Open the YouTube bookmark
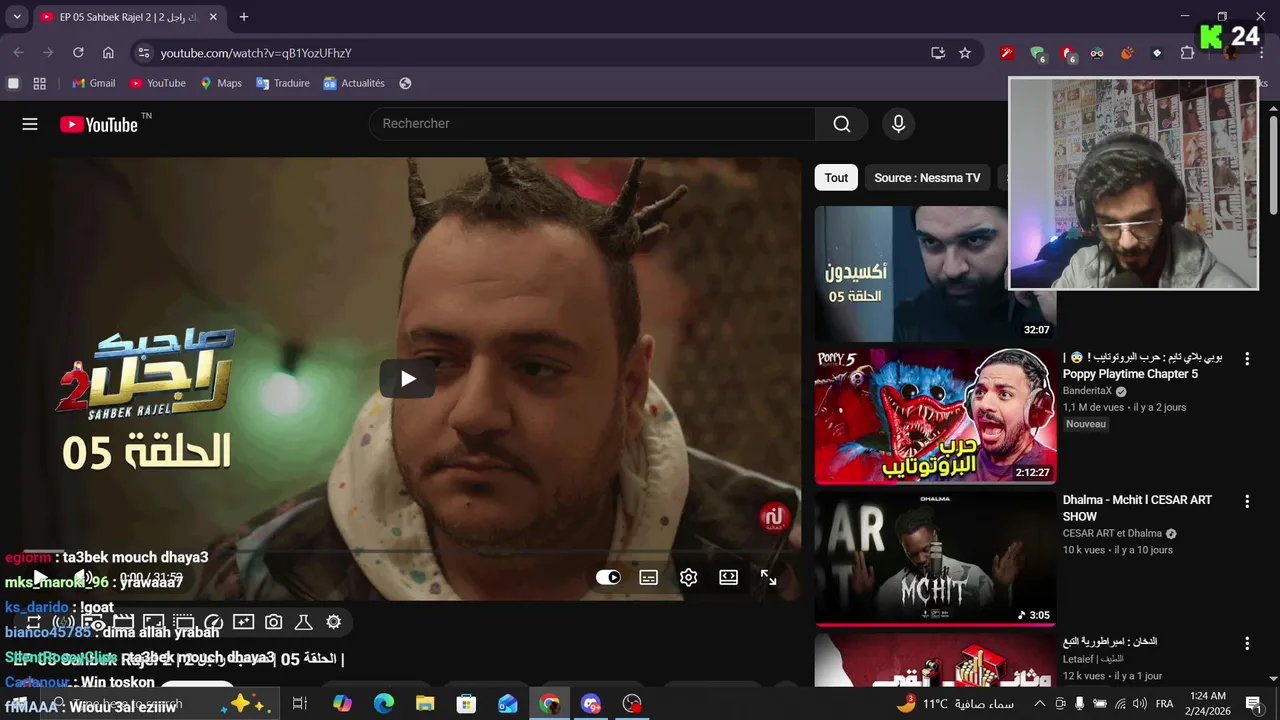Viewport: 1280px width, 720px height. click(157, 83)
